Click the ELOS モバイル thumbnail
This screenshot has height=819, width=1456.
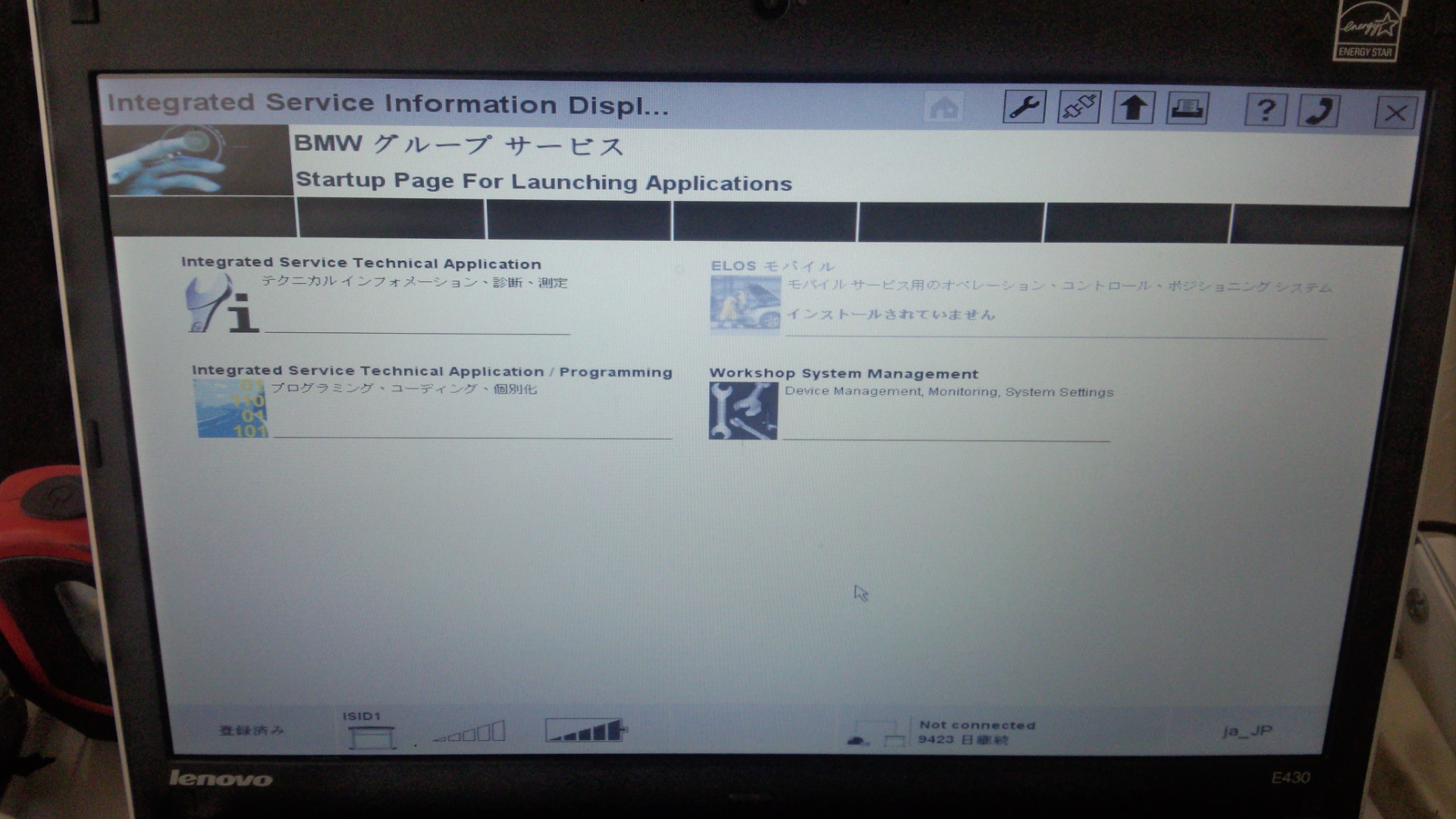pyautogui.click(x=745, y=305)
